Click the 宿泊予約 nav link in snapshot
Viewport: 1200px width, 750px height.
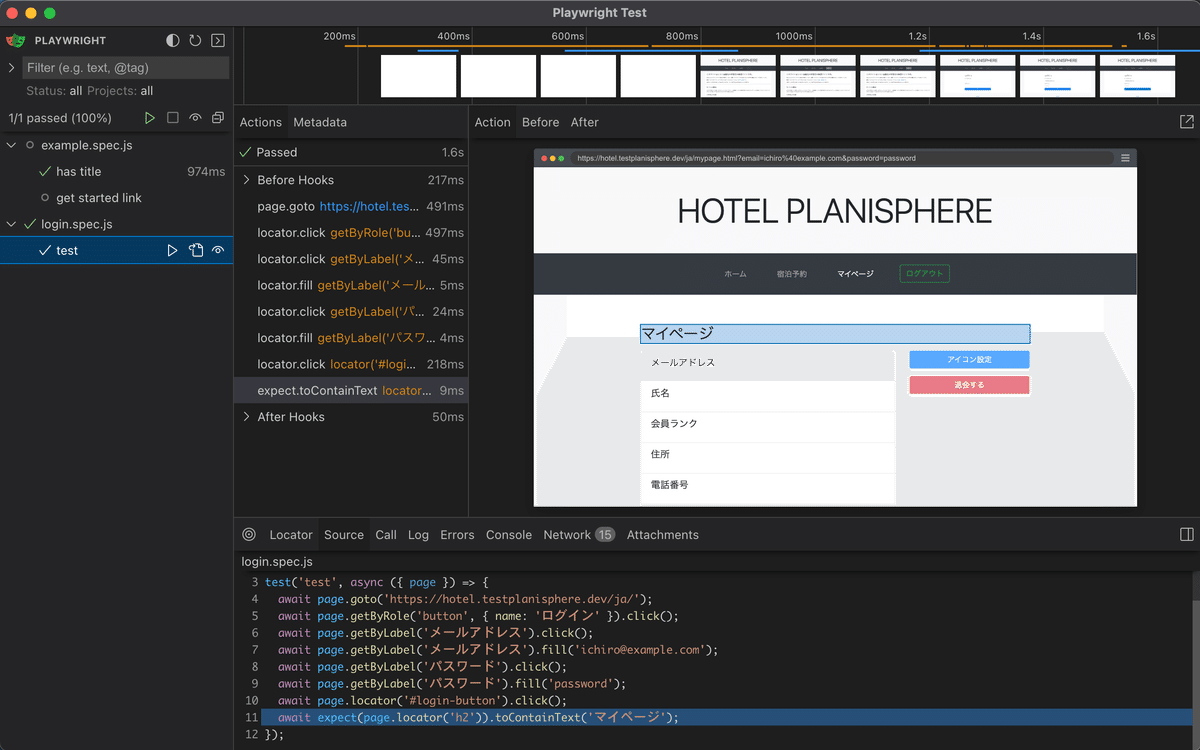792,274
